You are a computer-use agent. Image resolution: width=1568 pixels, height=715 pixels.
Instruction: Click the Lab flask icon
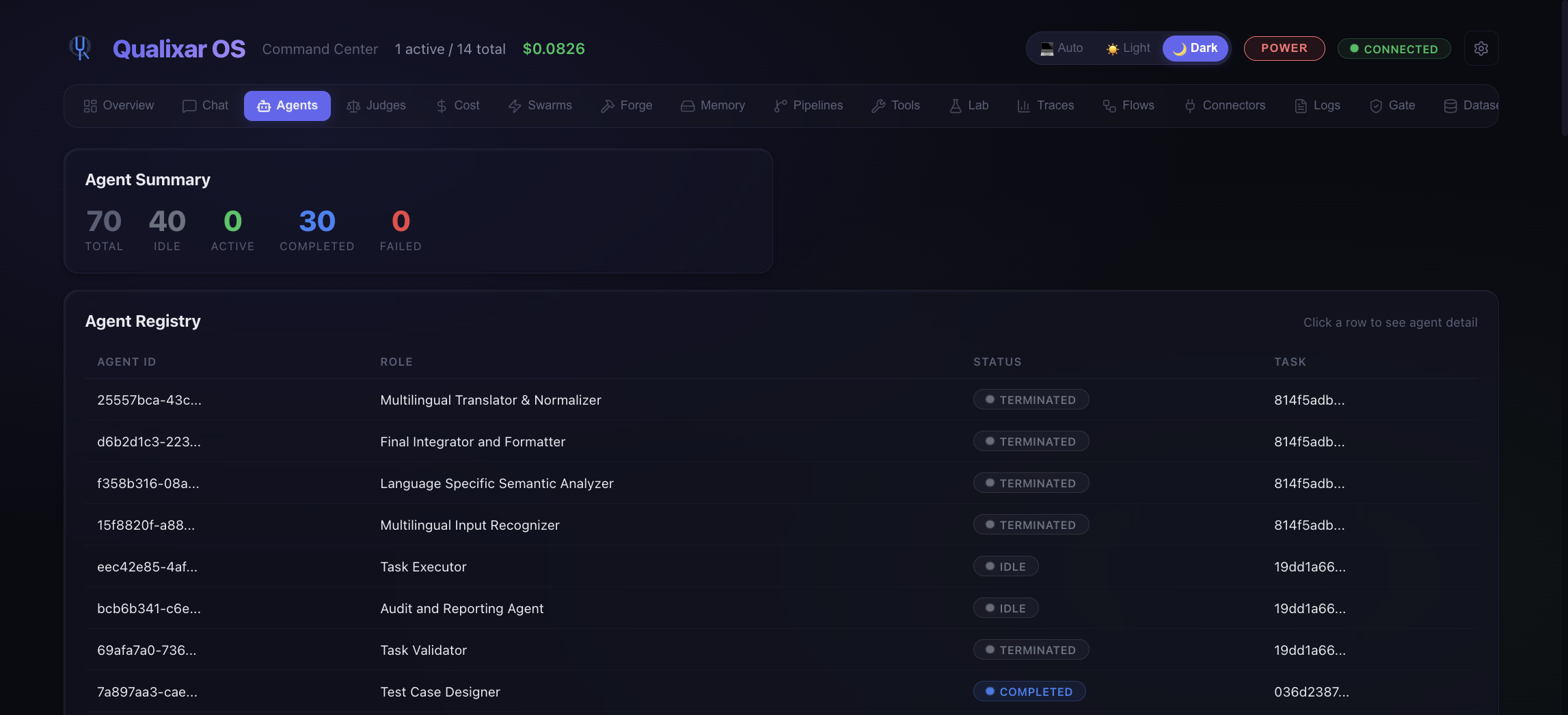pyautogui.click(x=956, y=106)
